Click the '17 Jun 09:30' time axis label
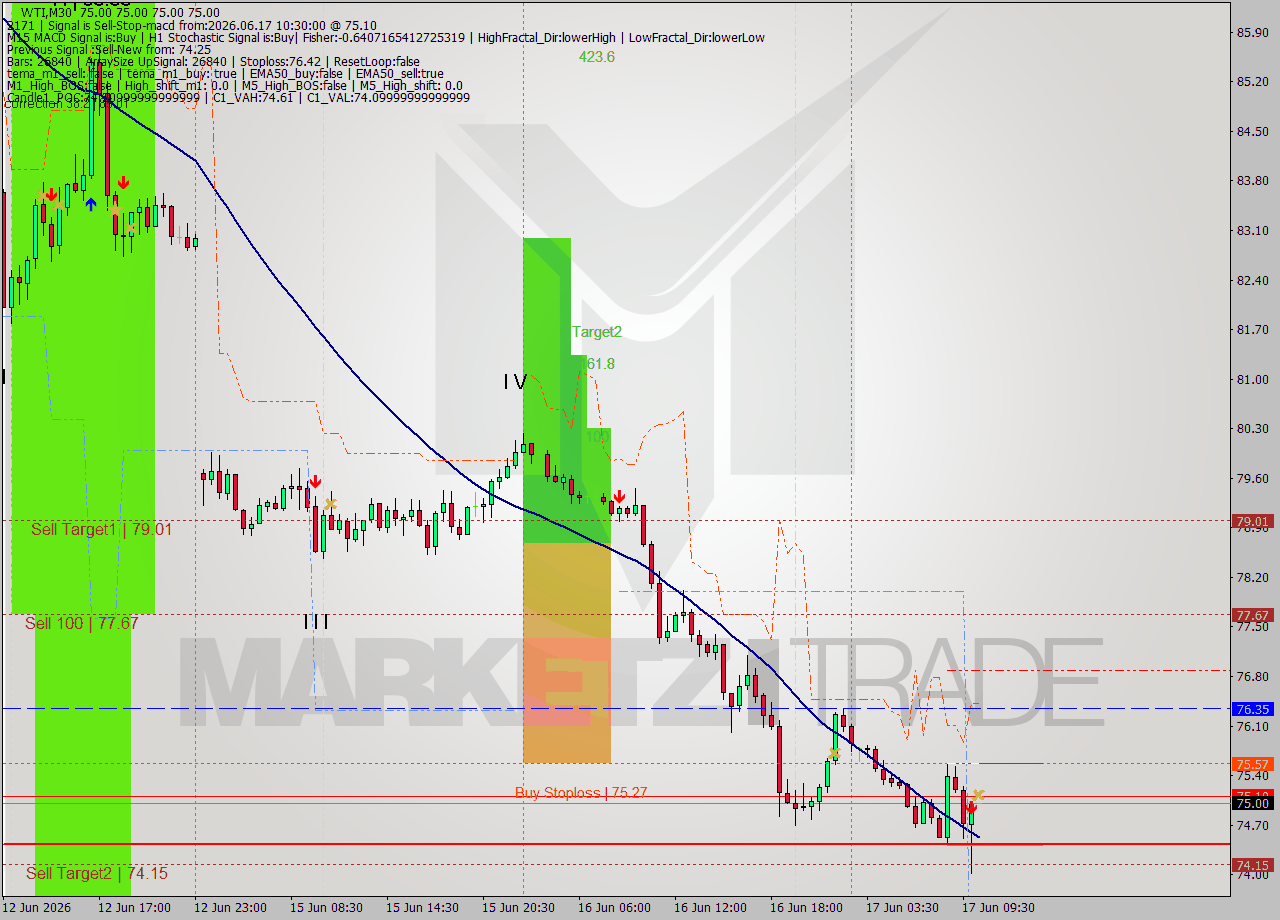The width and height of the screenshot is (1280, 920). 998,907
